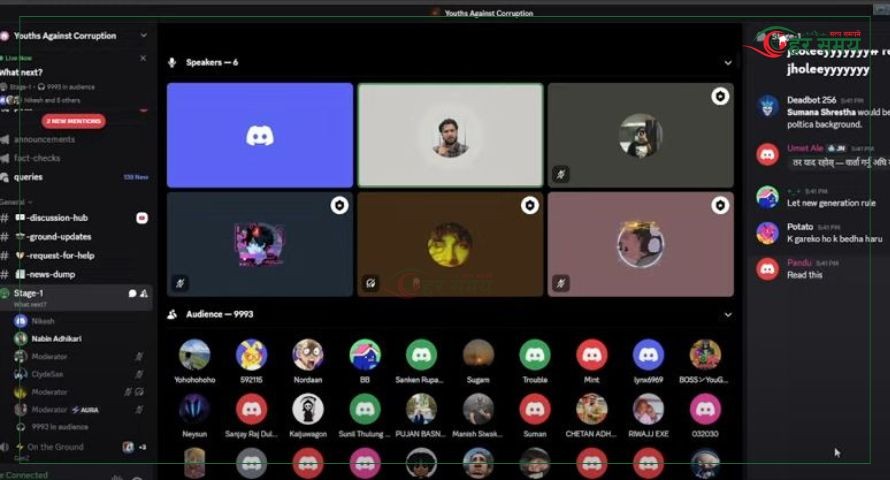Click the mute icon on bottom-middle speaker tile
The image size is (890, 480).
371,283
